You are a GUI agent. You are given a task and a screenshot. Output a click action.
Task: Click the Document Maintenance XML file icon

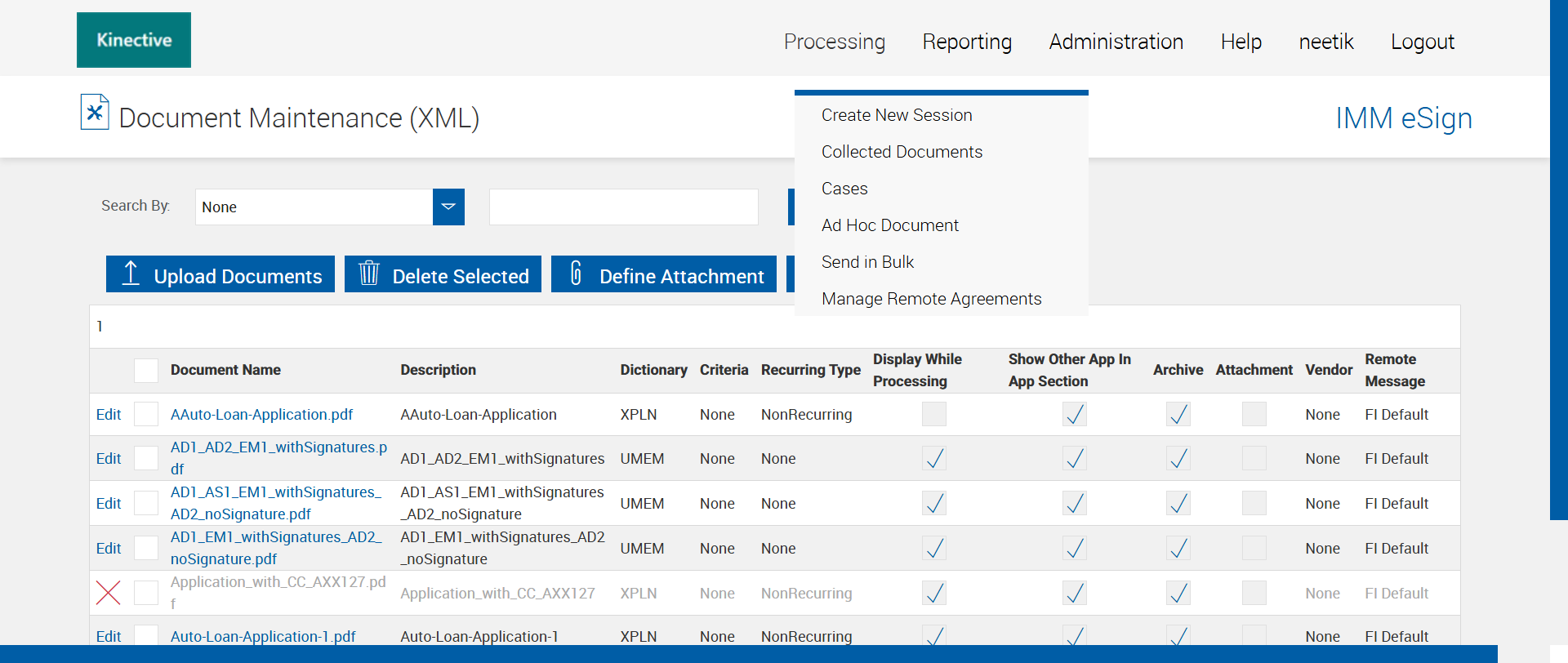[x=95, y=113]
